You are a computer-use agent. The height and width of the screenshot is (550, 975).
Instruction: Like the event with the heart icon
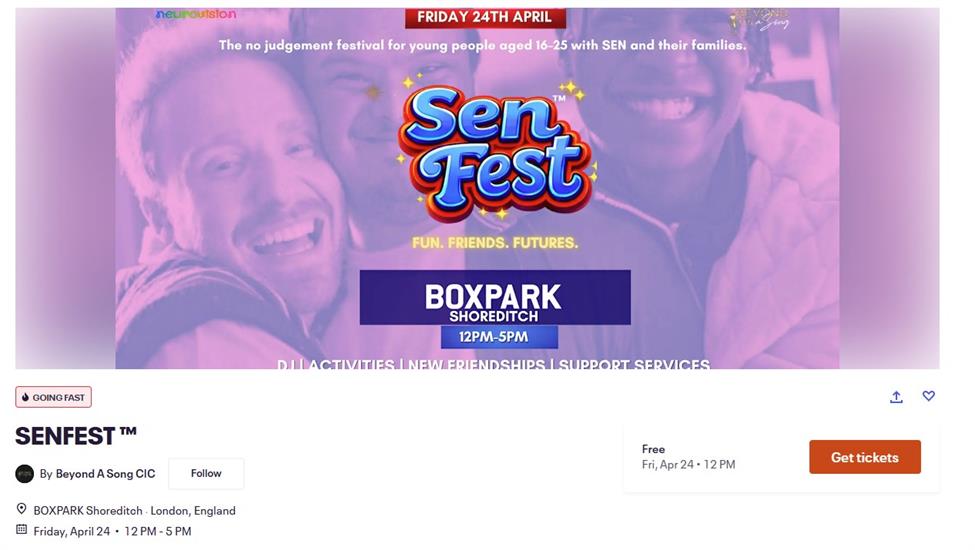coord(928,396)
